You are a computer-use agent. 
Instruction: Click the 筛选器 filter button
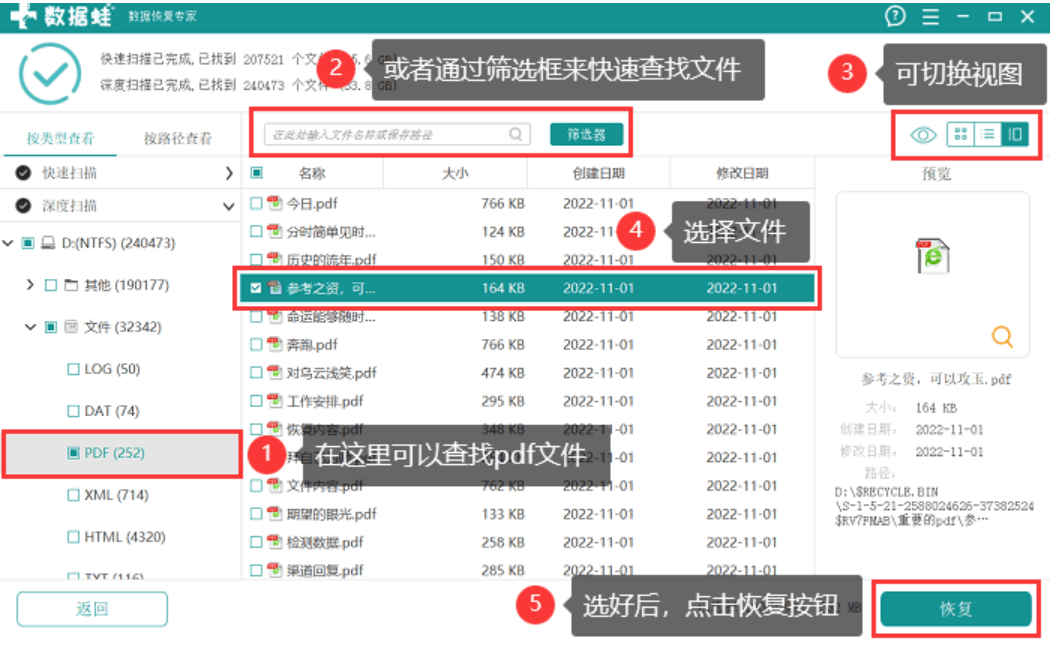(586, 134)
